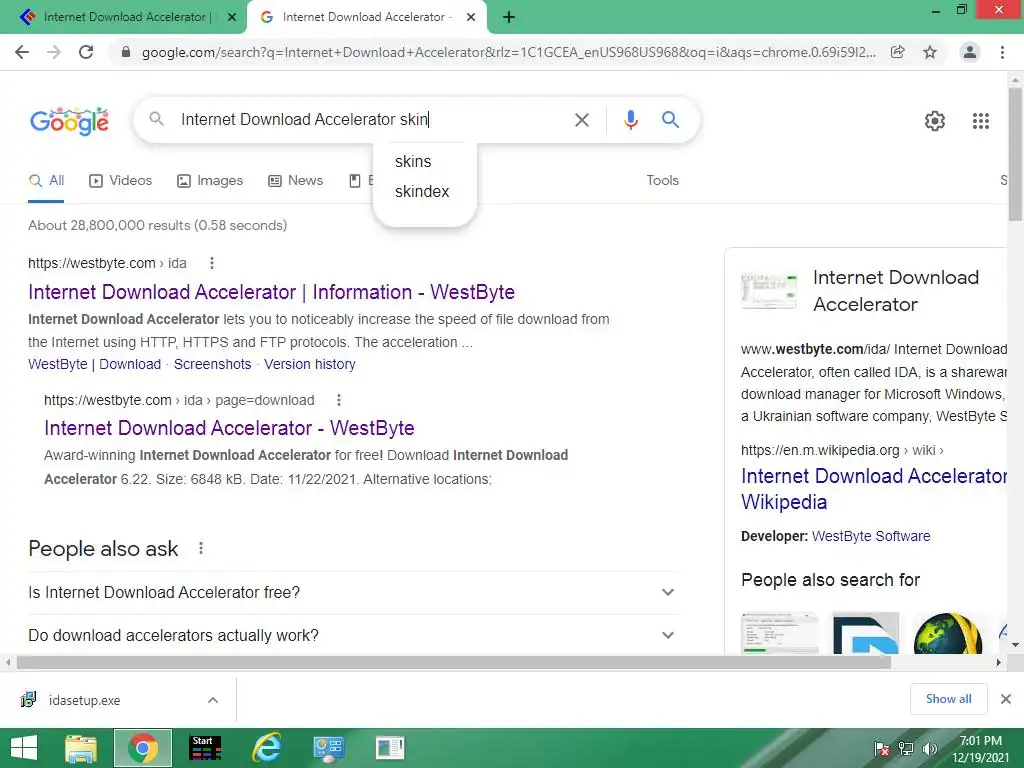Image resolution: width=1024 pixels, height=768 pixels.
Task: Click the flag notification tray icon
Action: coord(882,749)
